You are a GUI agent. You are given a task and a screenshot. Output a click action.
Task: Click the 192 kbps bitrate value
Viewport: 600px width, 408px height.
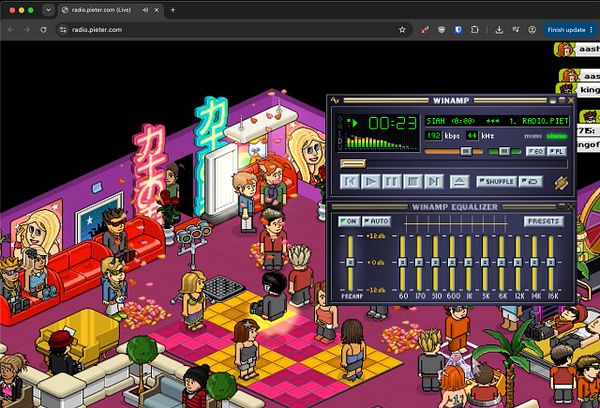[434, 136]
